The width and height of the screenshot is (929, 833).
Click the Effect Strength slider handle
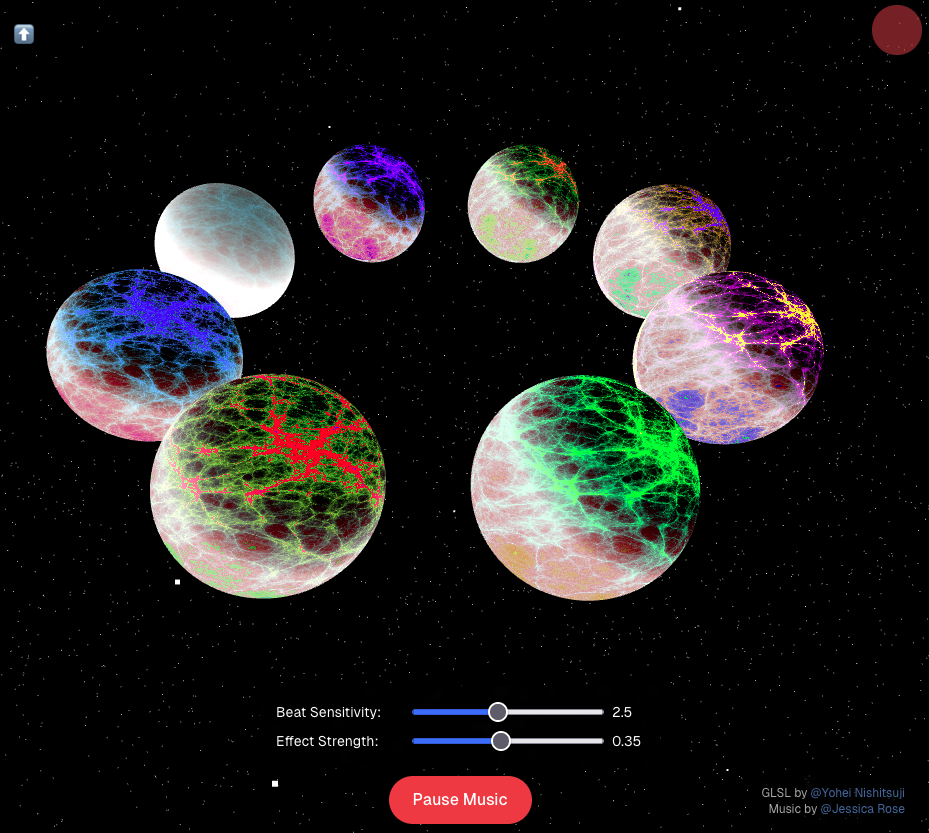(x=500, y=741)
